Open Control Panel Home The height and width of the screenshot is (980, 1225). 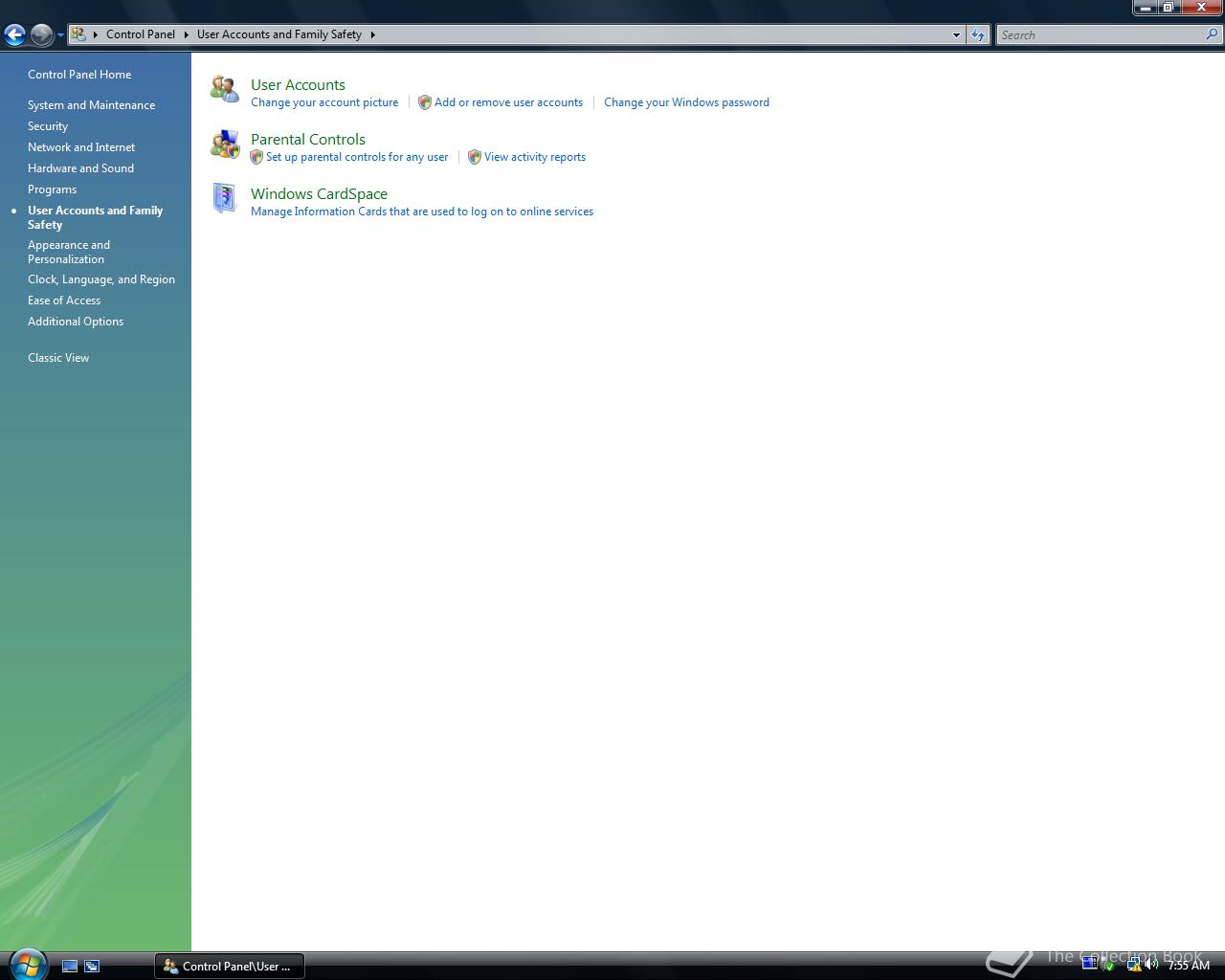pos(79,75)
